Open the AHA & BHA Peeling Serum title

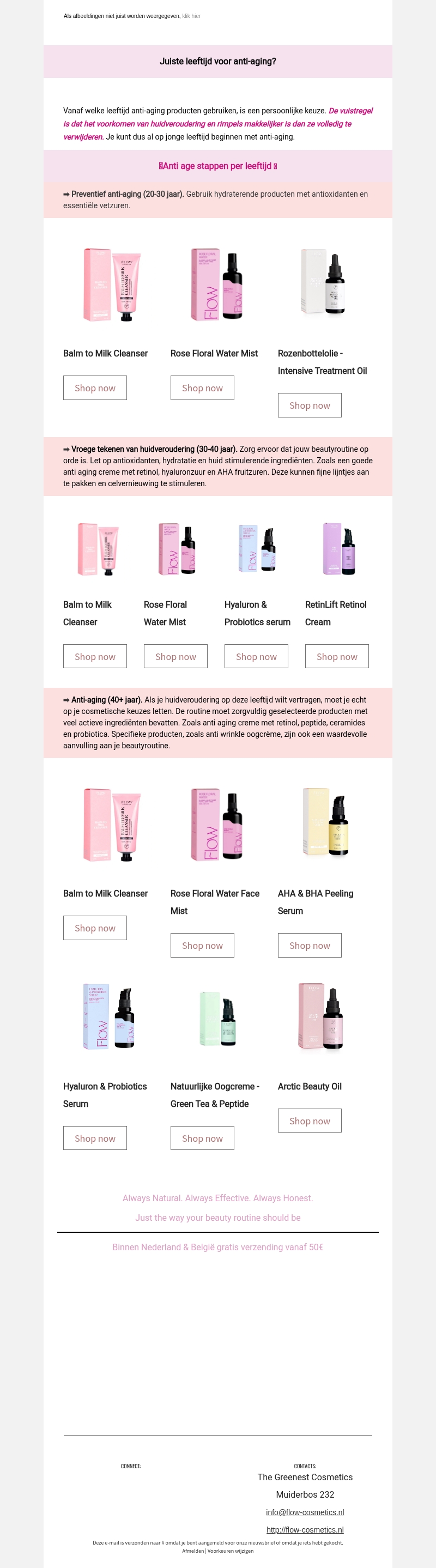click(316, 902)
